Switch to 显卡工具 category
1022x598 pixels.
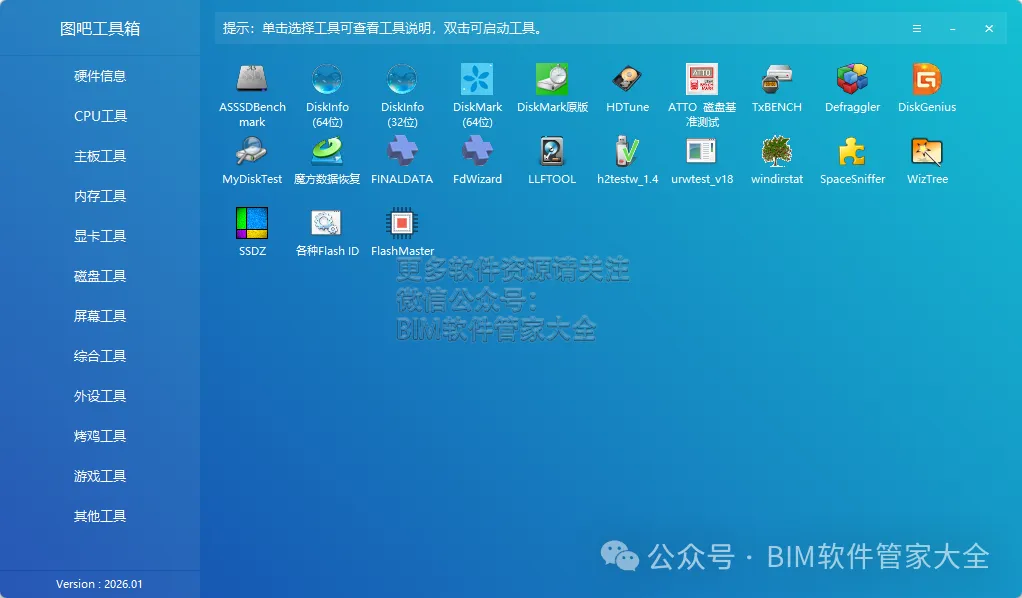click(x=100, y=236)
